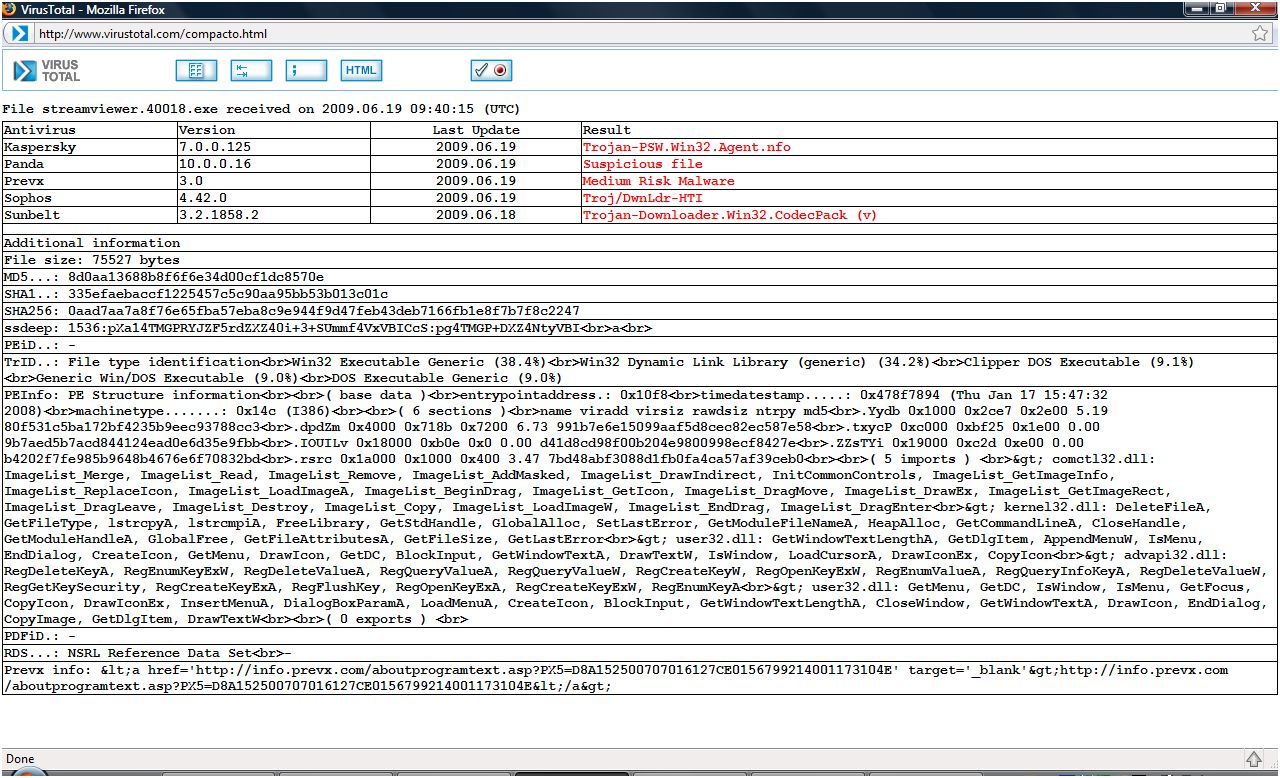Click the 'Suspicious file' result
The width and height of the screenshot is (1280, 778).
click(643, 164)
